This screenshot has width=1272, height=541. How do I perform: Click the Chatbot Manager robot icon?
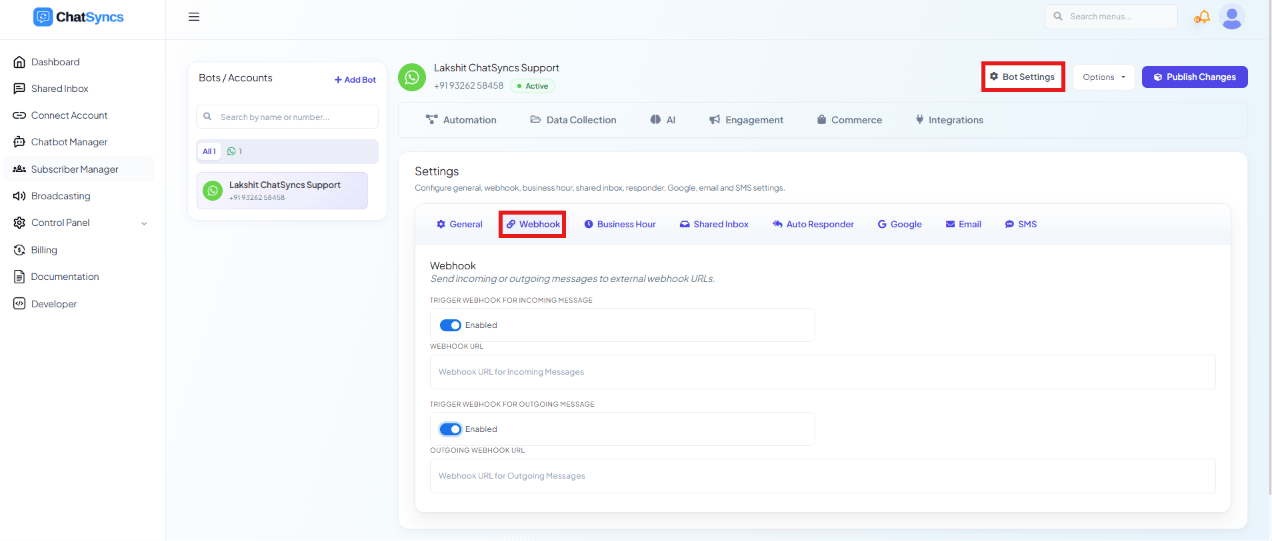(19, 142)
